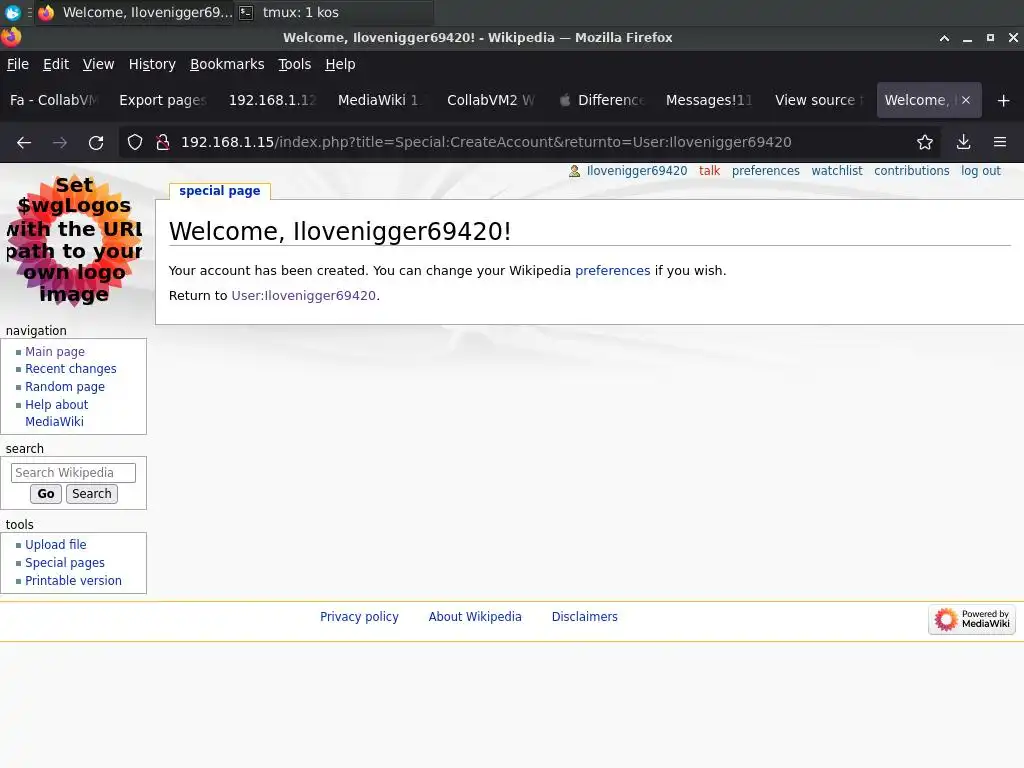The image size is (1024, 768).
Task: Open the watchlist link
Action: 837,171
